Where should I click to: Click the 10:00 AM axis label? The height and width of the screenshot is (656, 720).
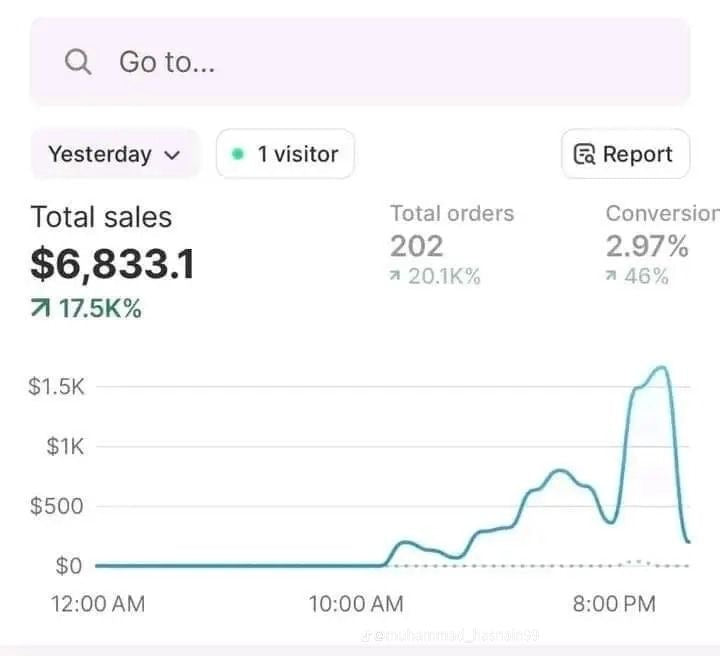tap(358, 604)
